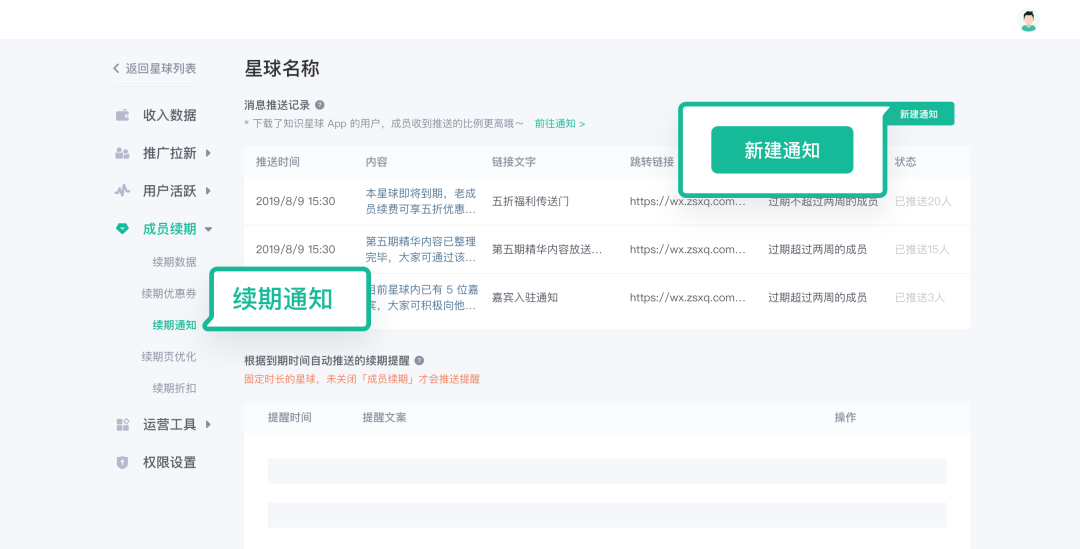1080x549 pixels.
Task: Click target cell in 嘉宾入驻通知 row
Action: [x=818, y=298]
